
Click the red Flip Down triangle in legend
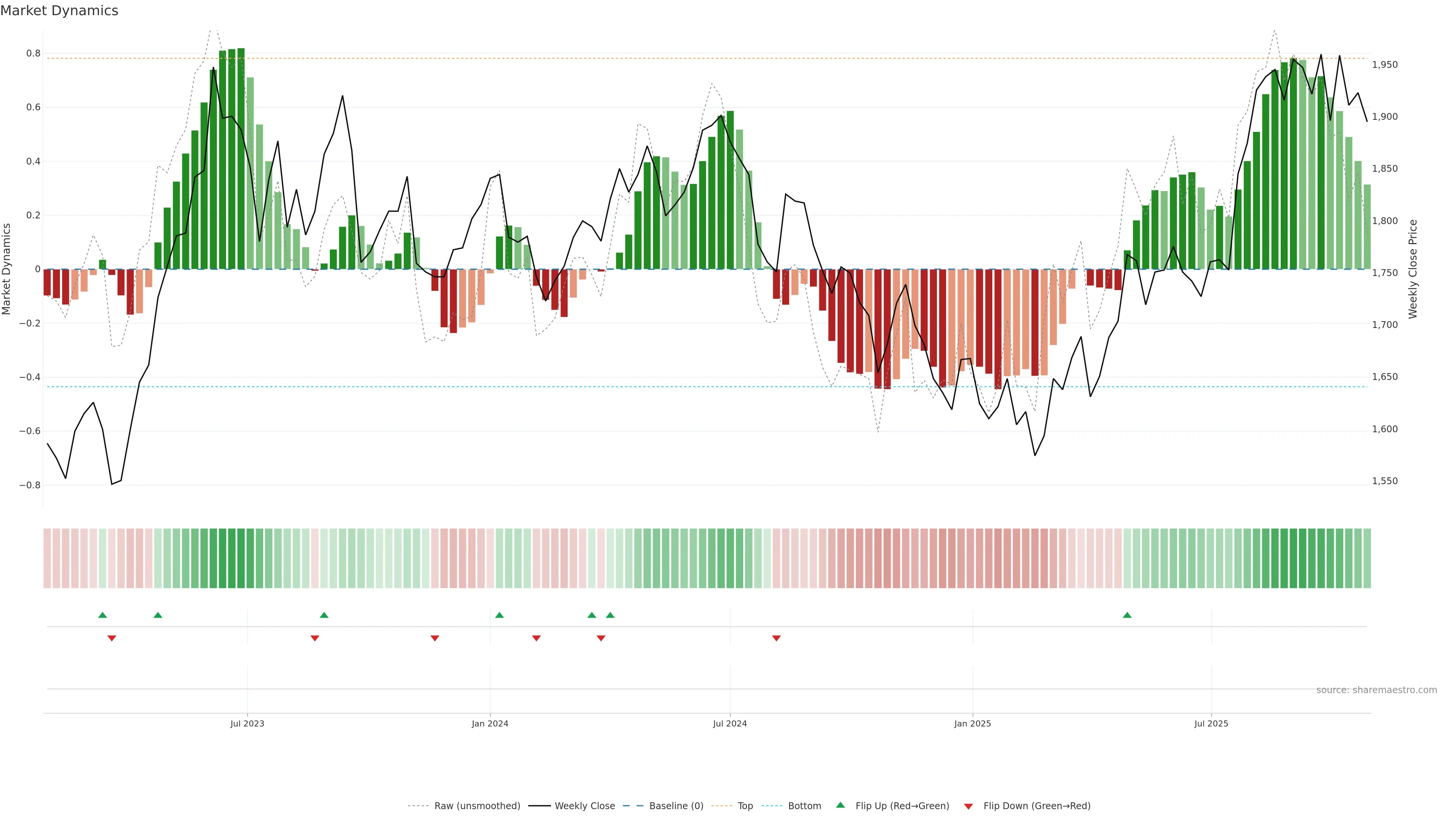point(968,806)
